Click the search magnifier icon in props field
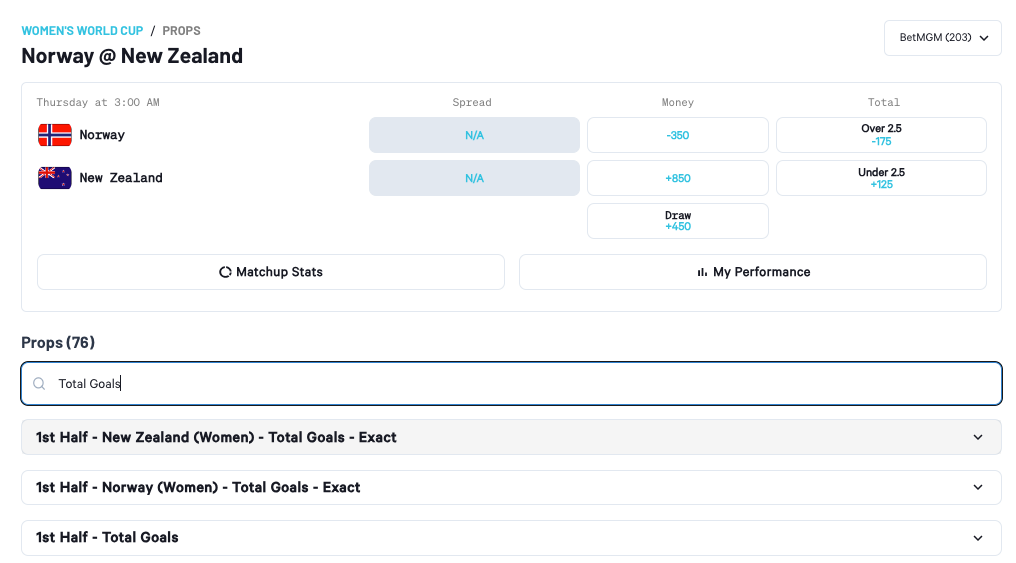This screenshot has width=1016, height=563. pyautogui.click(x=39, y=384)
